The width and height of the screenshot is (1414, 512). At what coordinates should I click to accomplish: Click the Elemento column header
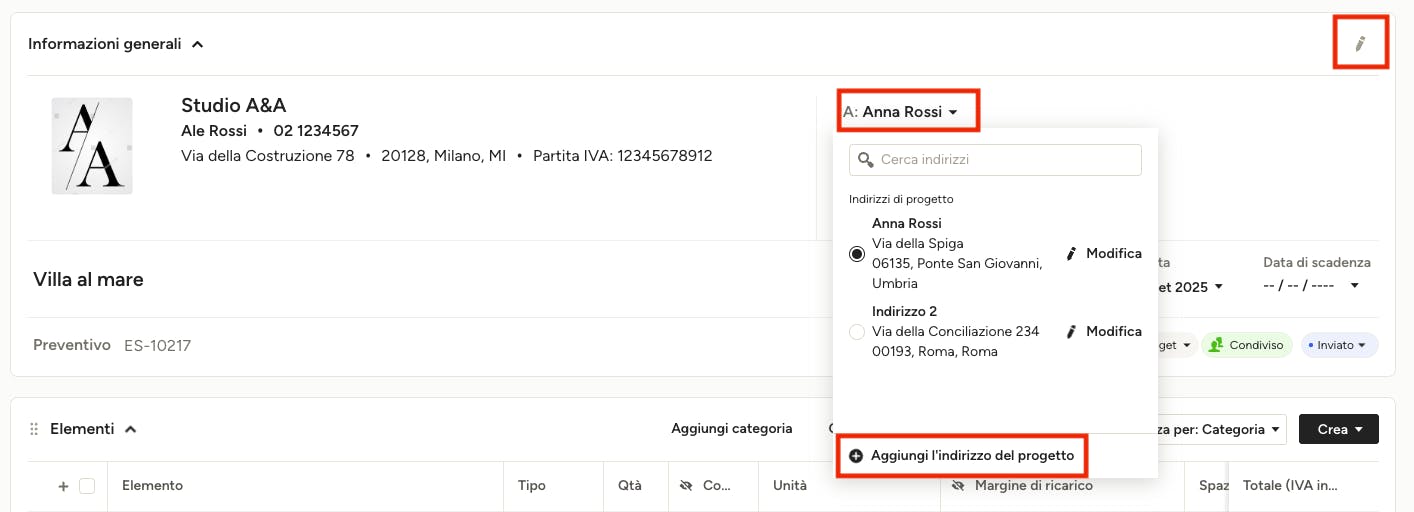pyautogui.click(x=152, y=486)
